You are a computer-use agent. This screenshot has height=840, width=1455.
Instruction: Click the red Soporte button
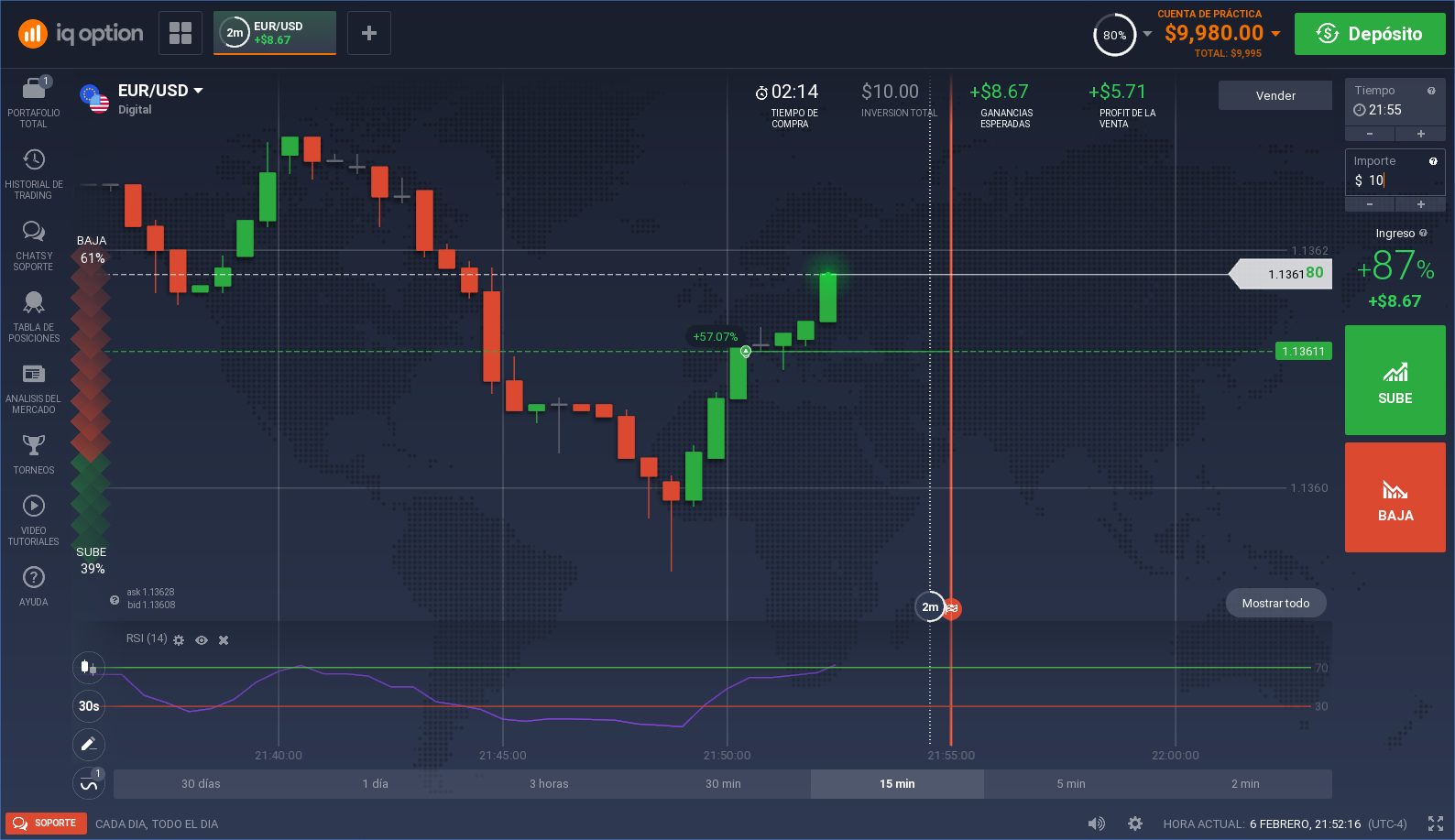[x=46, y=824]
